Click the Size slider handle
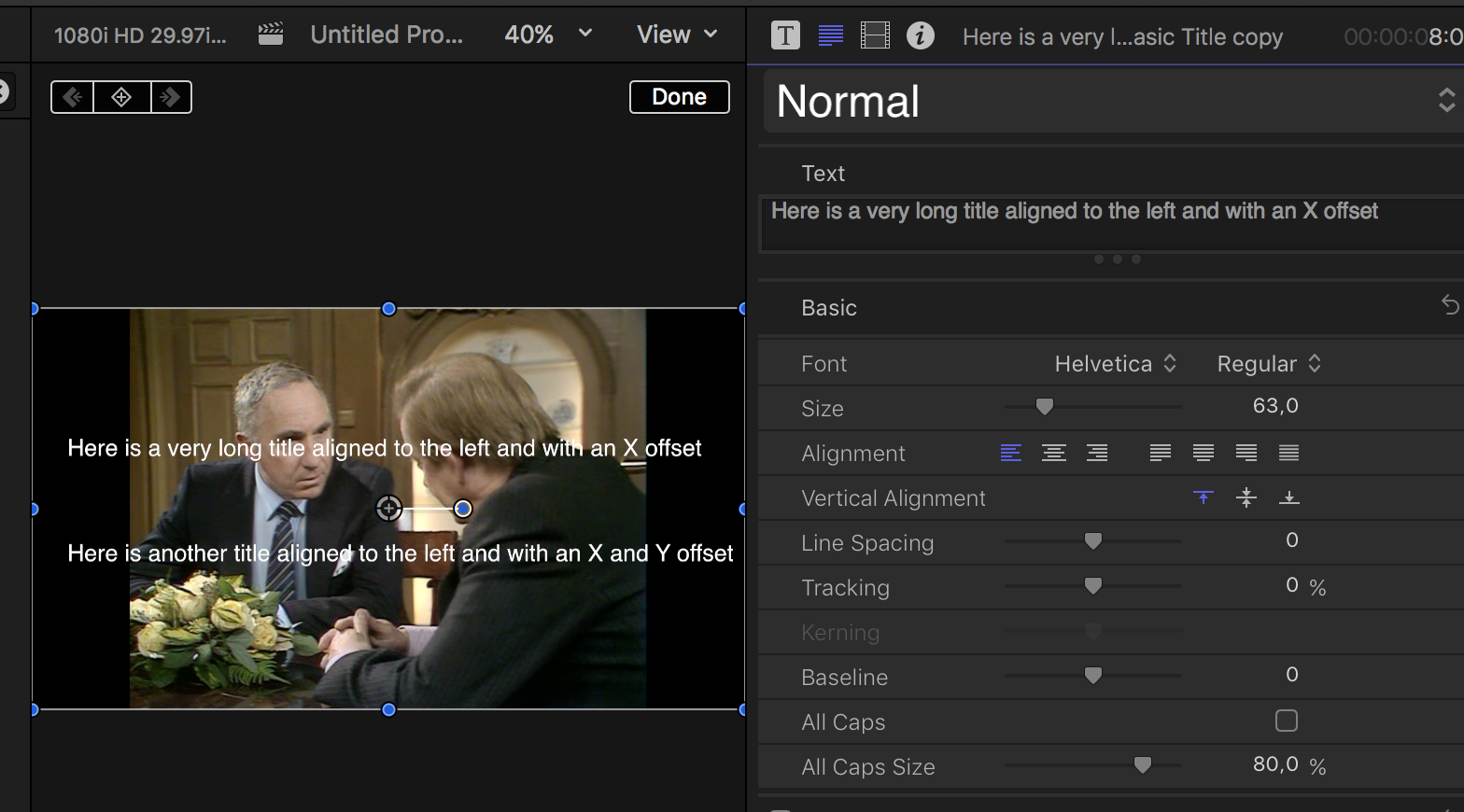The height and width of the screenshot is (812, 1464). tap(1045, 407)
